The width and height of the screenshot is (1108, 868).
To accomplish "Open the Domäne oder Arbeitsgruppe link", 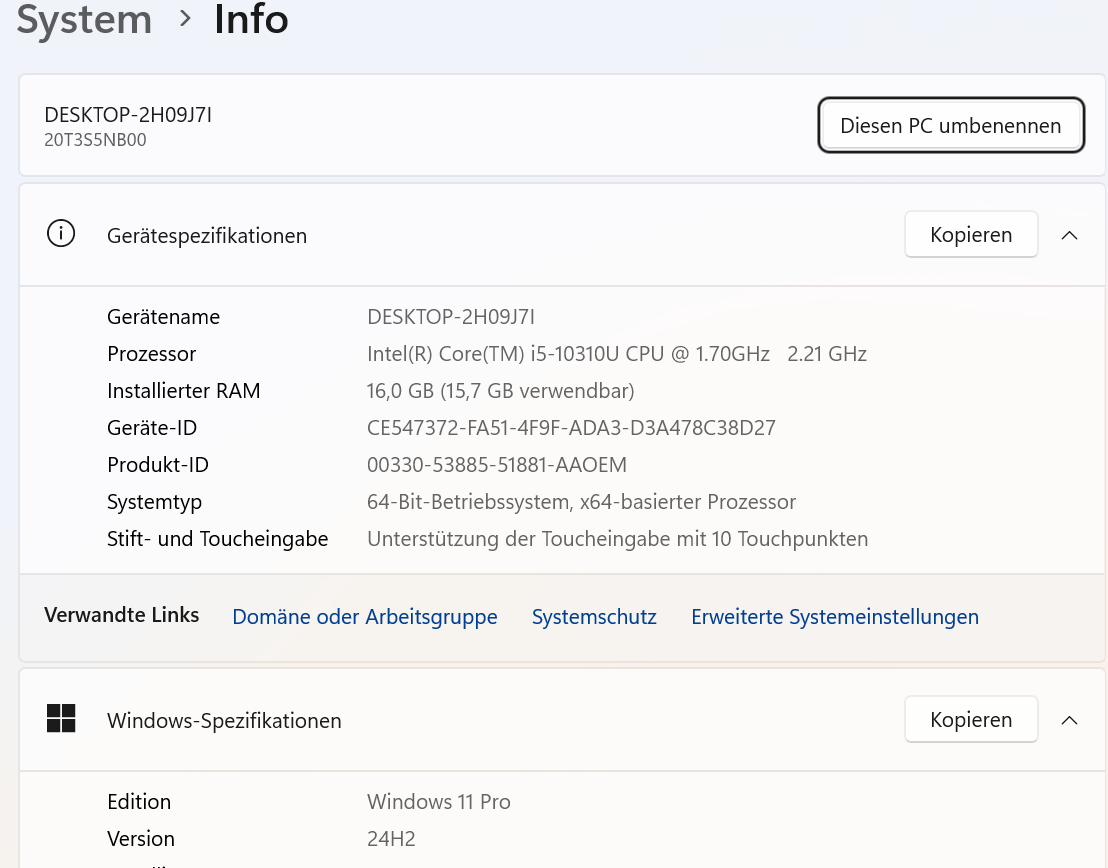I will pyautogui.click(x=364, y=617).
